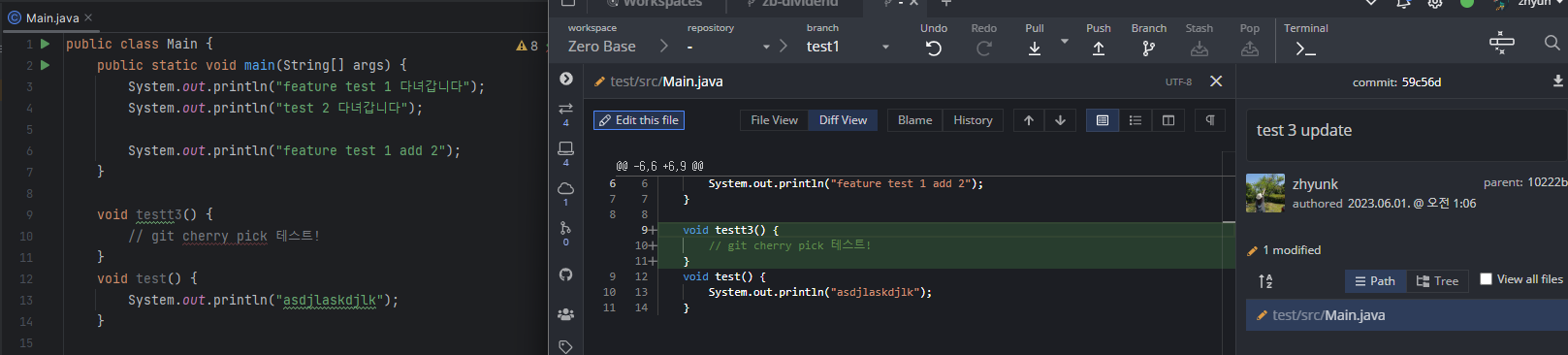Expand the test1 branch dropdown
The height and width of the screenshot is (355, 1568).
885,47
